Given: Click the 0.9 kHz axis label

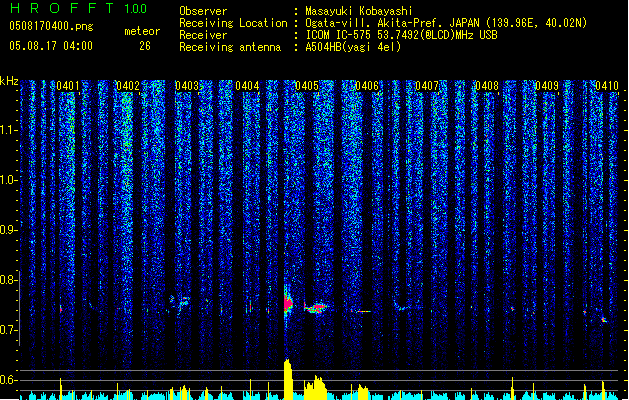Looking at the screenshot, I should (9, 230).
